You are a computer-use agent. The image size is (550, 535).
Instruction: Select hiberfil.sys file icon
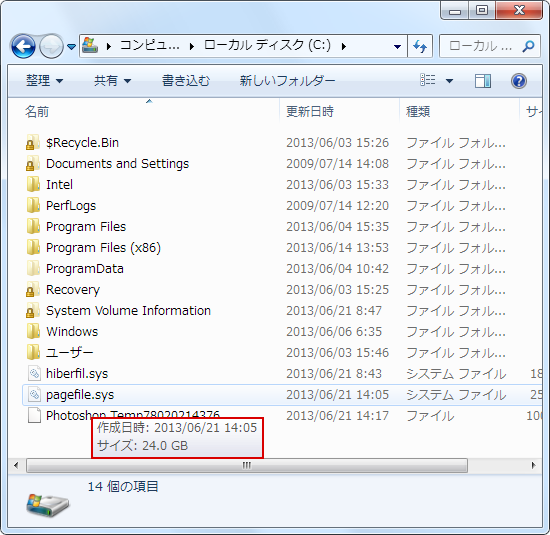34,373
